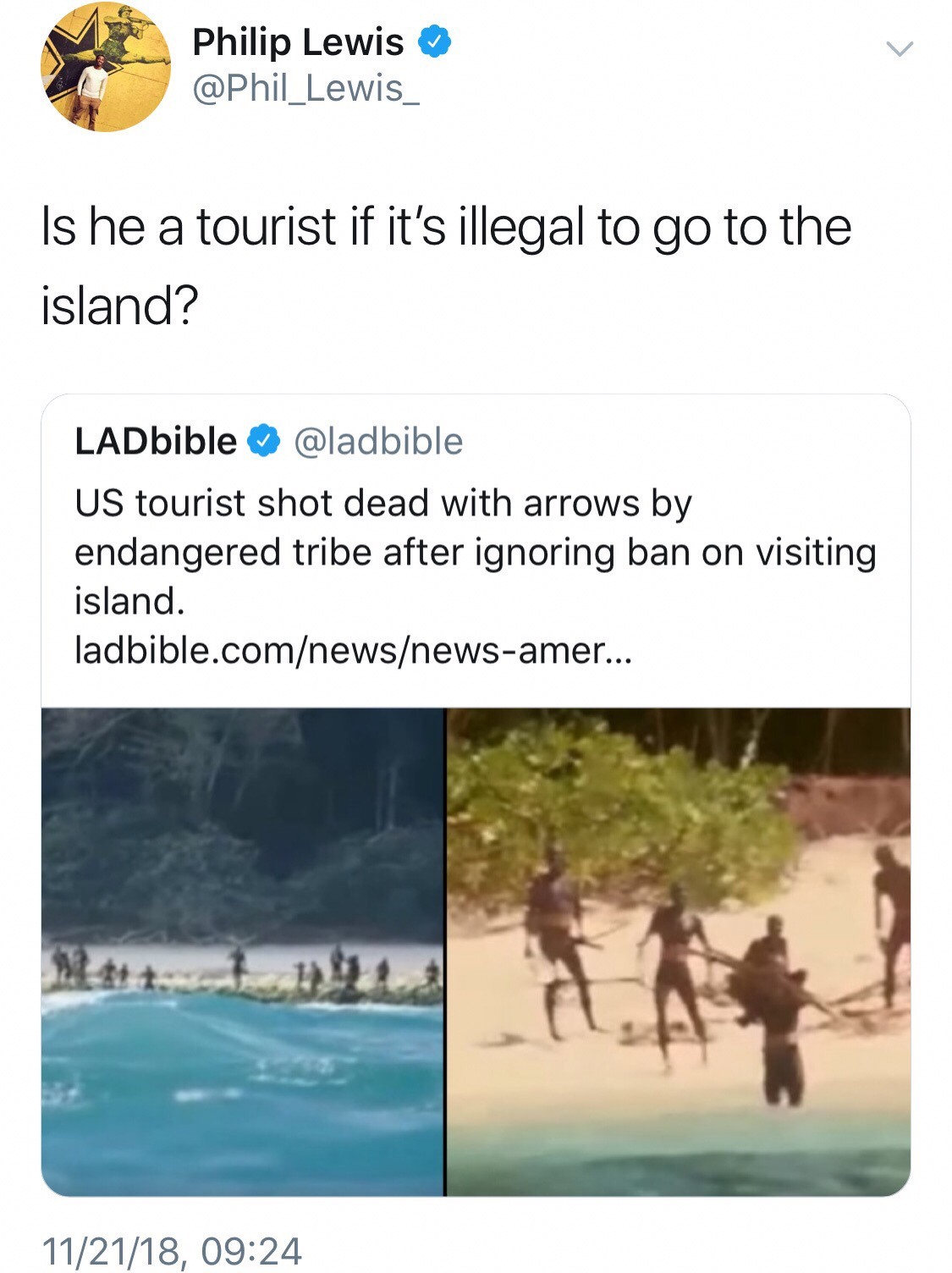Viewport: 952px width, 1273px height.
Task: Click LADbible's blue verified badge
Action: click(x=263, y=441)
